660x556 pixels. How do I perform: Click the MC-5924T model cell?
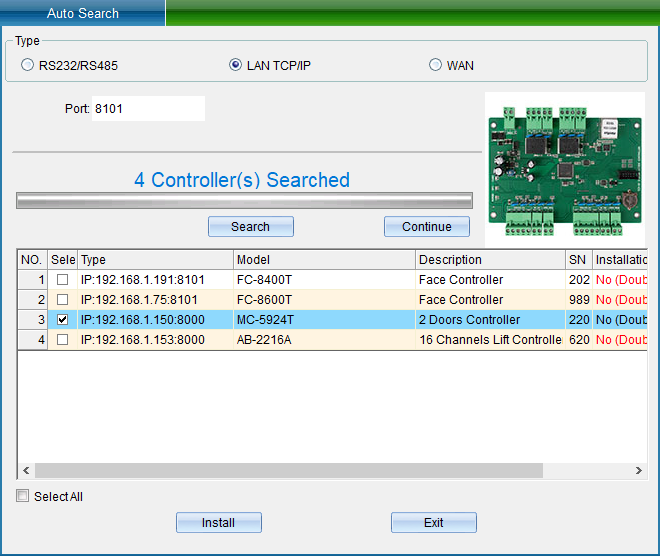coord(324,319)
